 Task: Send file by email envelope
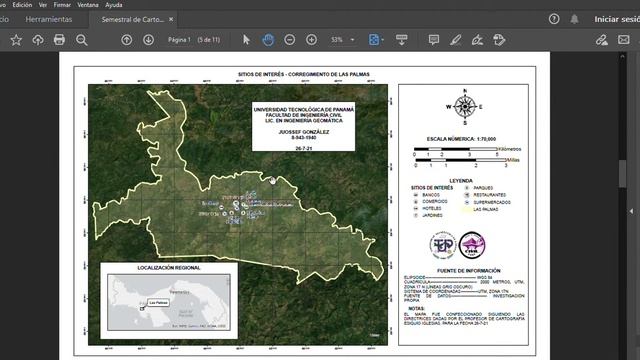(623, 40)
